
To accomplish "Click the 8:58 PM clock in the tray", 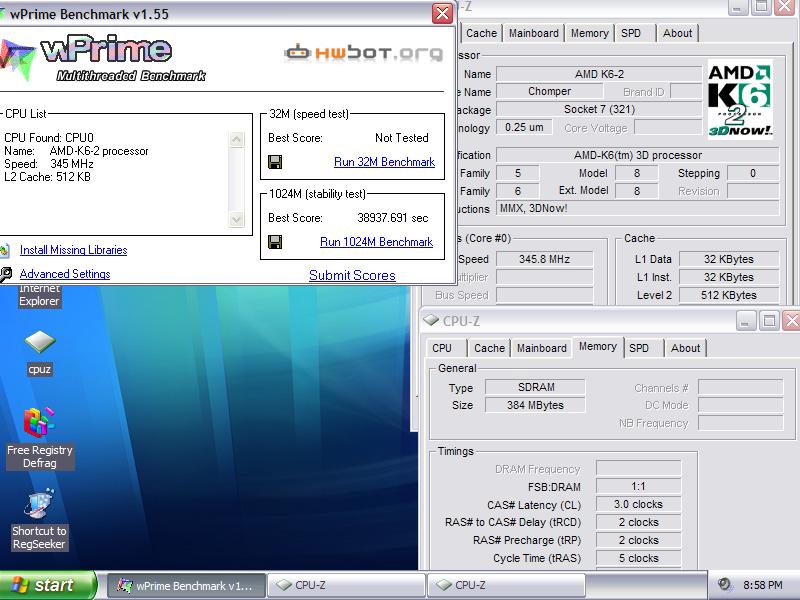I will 762,585.
